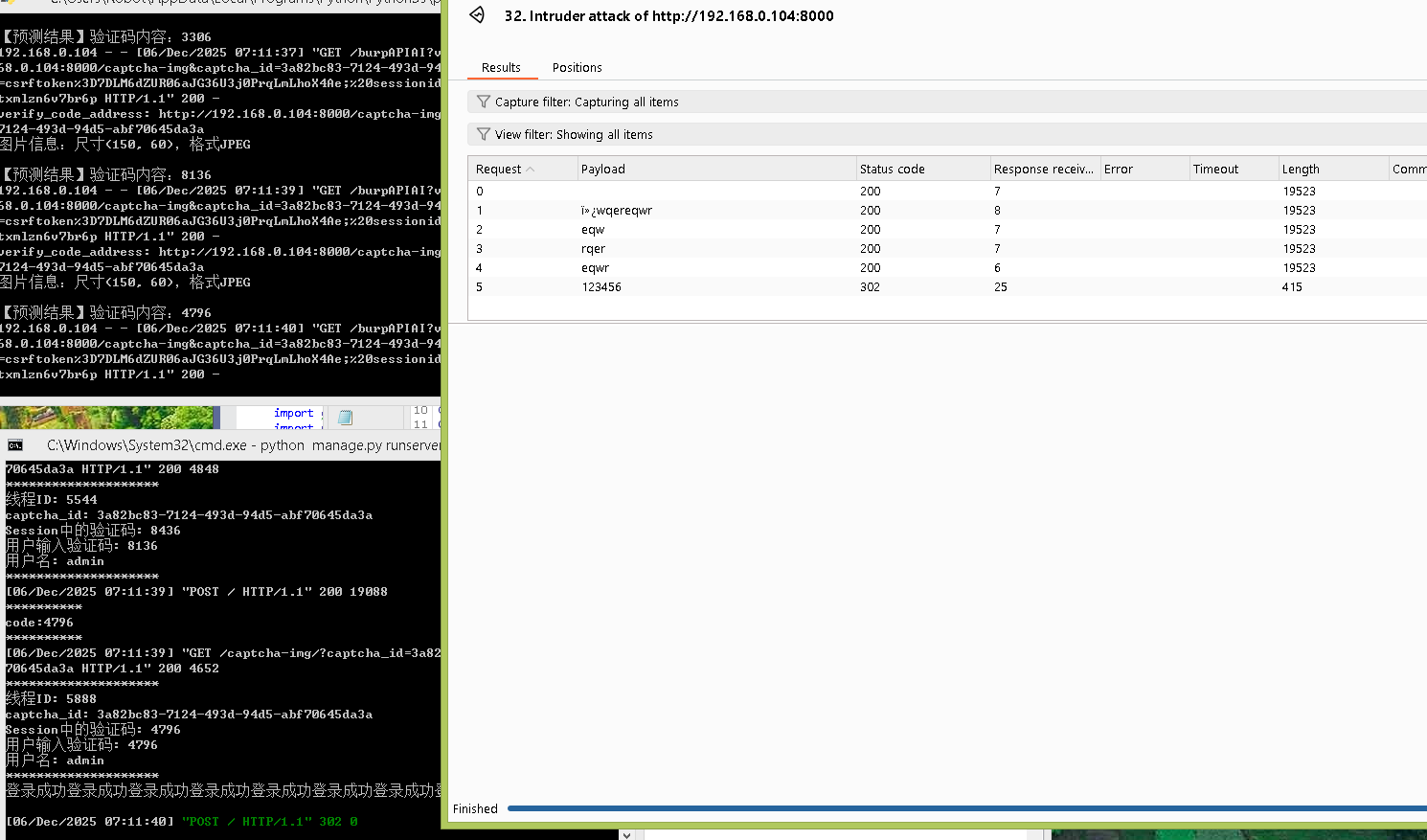Sort by the Request column arrow

point(531,170)
